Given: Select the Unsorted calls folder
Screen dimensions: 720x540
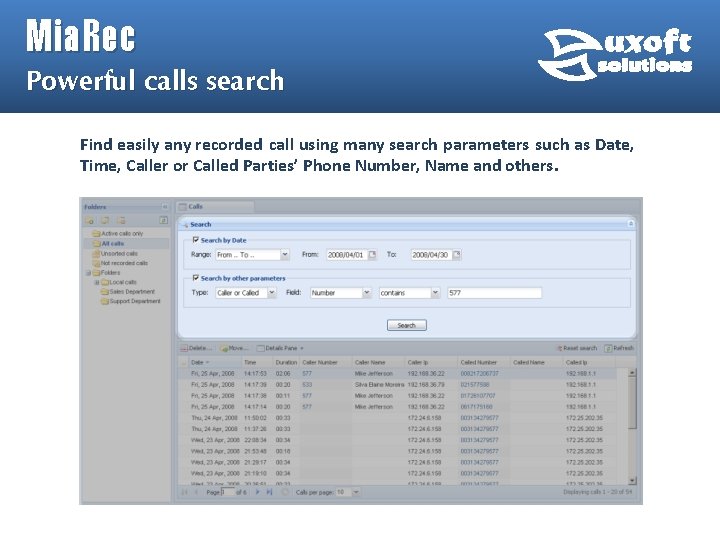Looking at the screenshot, I should coord(115,253).
